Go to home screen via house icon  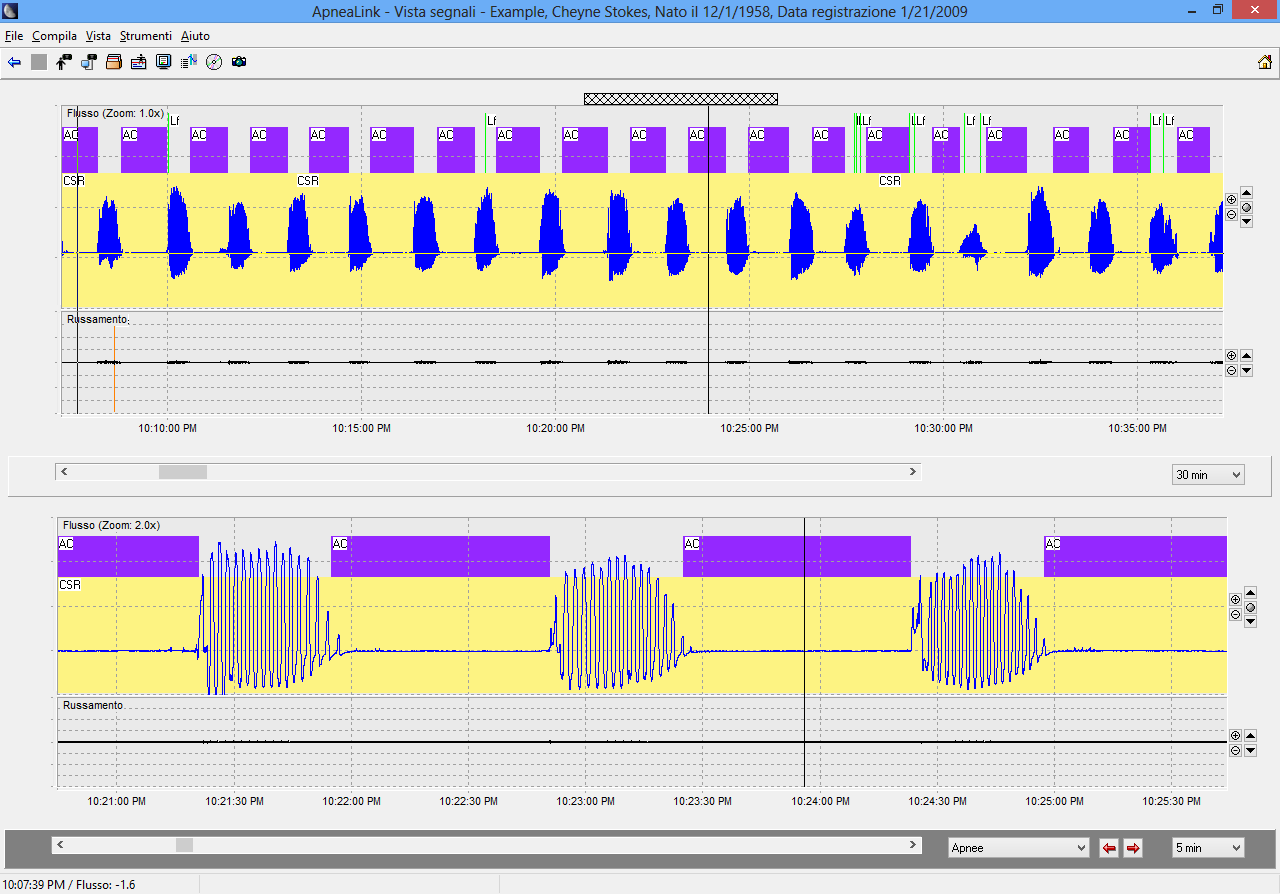(1265, 62)
